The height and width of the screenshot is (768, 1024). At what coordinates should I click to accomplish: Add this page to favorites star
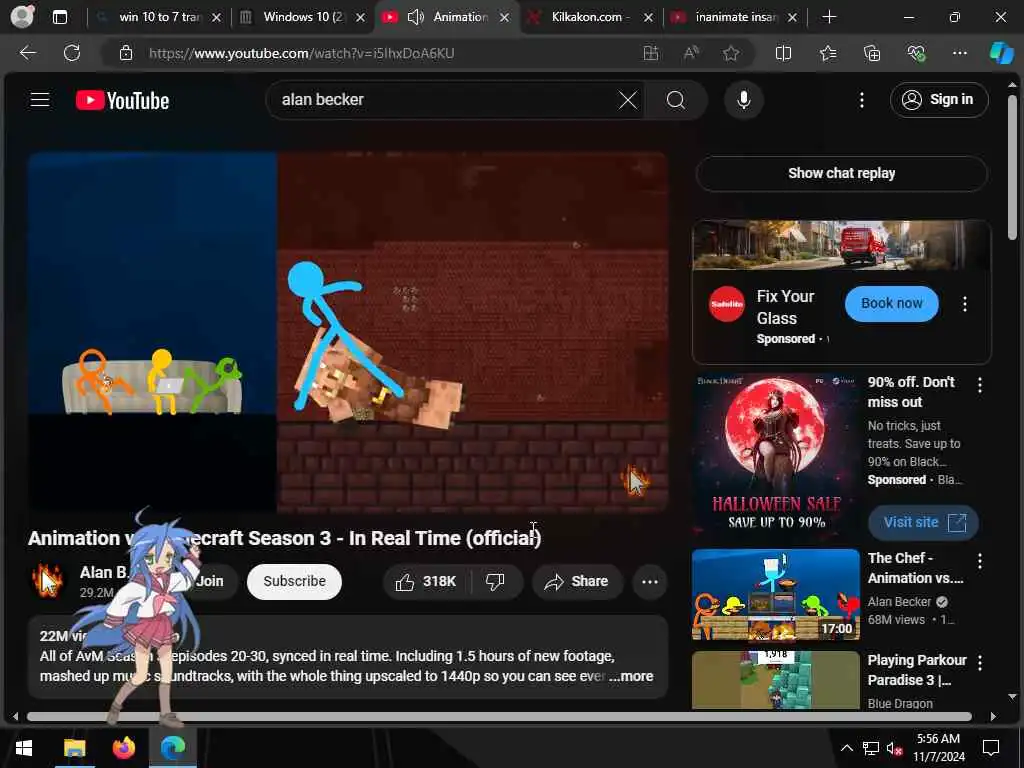tap(731, 54)
